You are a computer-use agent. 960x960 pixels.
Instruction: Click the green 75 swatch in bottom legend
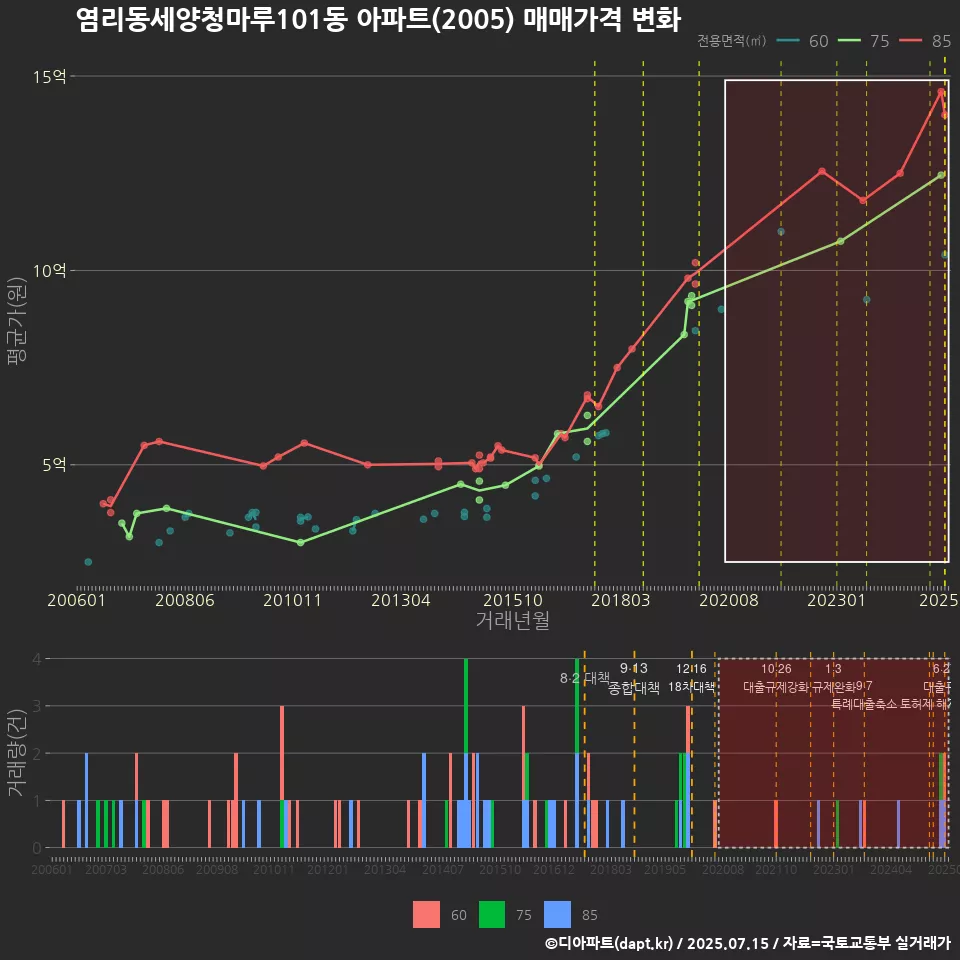coord(492,914)
